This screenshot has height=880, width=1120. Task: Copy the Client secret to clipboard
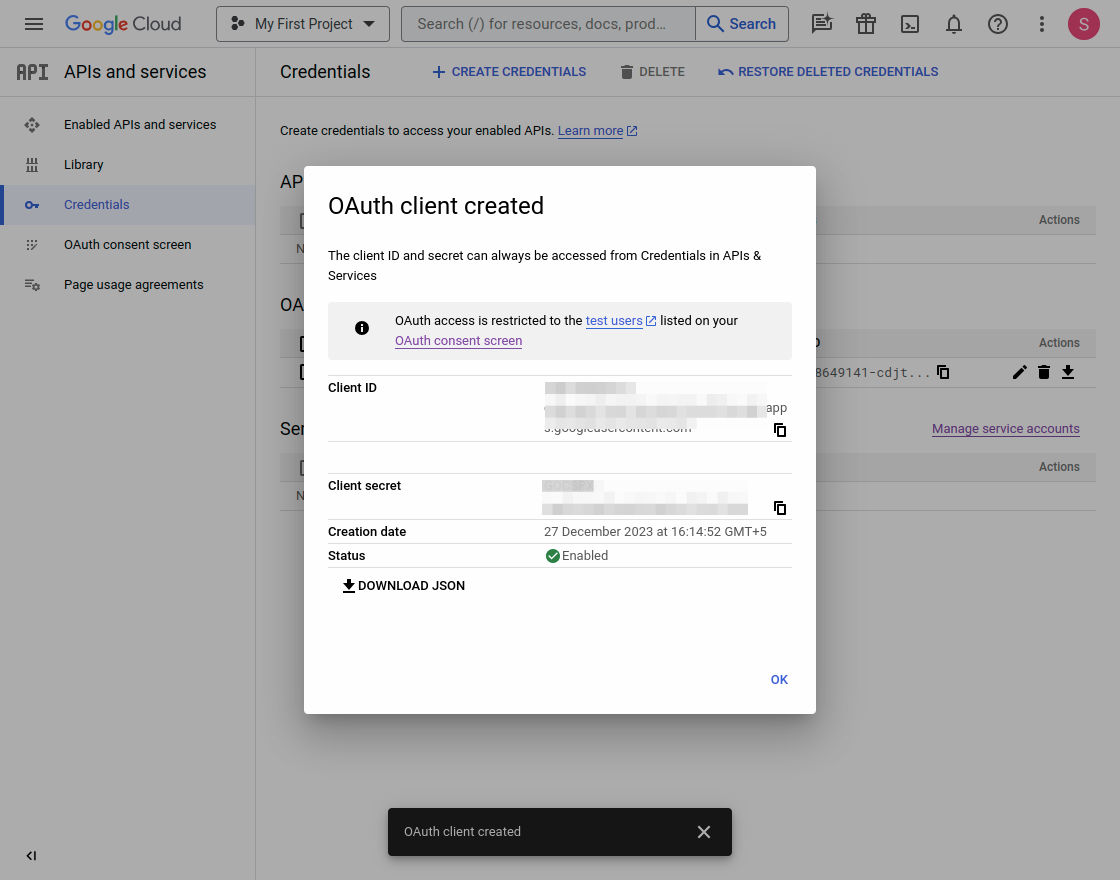click(780, 508)
